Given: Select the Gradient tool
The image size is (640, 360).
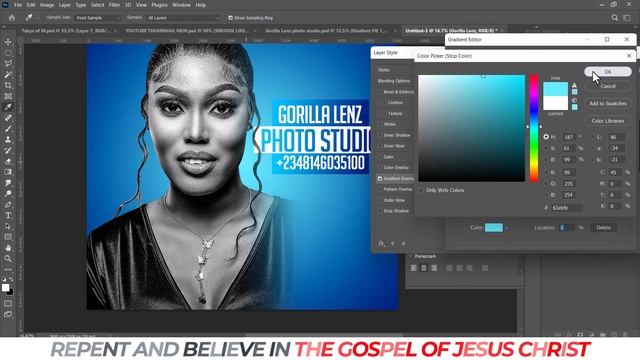Looking at the screenshot, I should [8, 172].
